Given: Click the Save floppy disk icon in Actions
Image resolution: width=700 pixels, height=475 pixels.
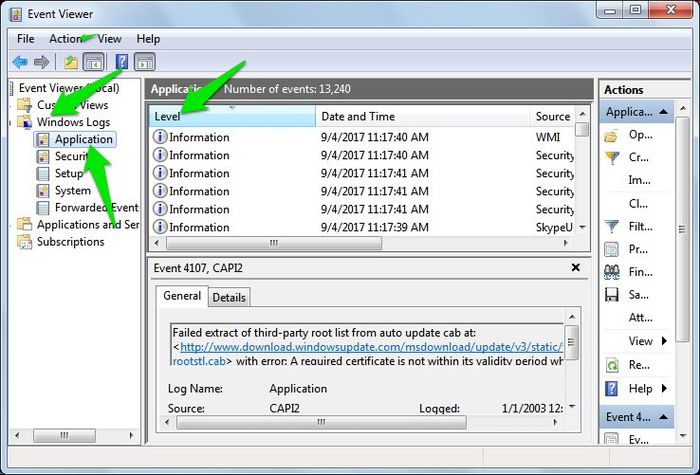Looking at the screenshot, I should tap(612, 295).
